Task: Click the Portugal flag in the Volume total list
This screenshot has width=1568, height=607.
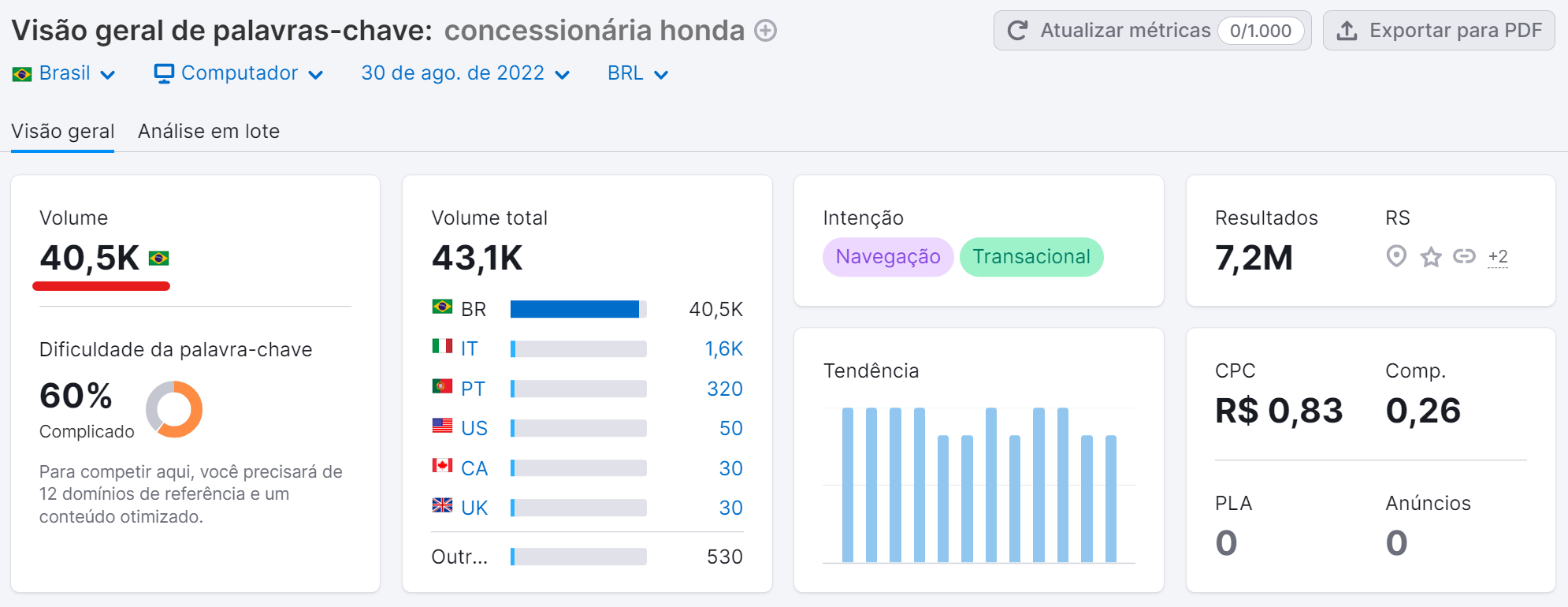Action: pos(442,385)
